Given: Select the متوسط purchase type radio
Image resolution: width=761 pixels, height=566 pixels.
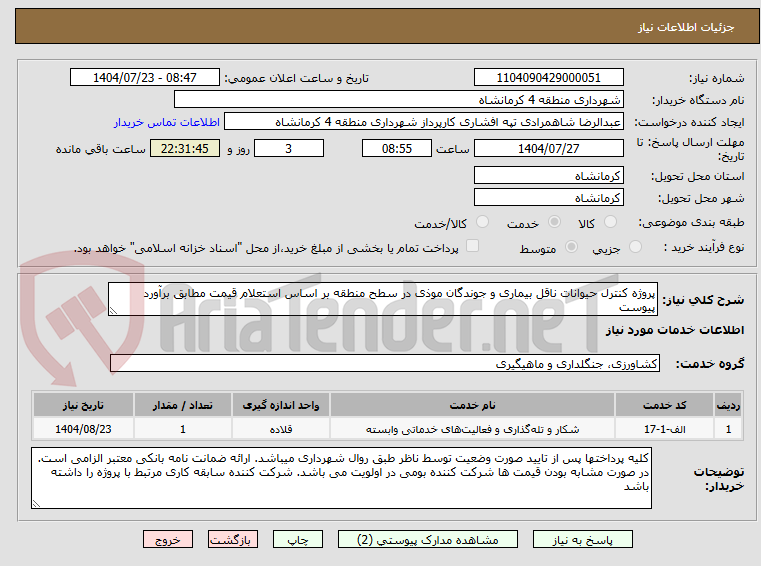Looking at the screenshot, I should coord(572,247).
